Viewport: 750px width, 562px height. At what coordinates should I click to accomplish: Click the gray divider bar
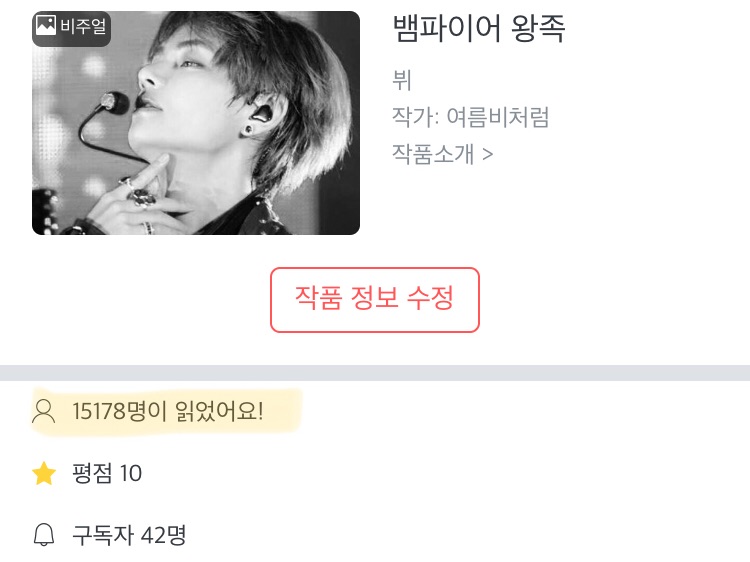375,373
